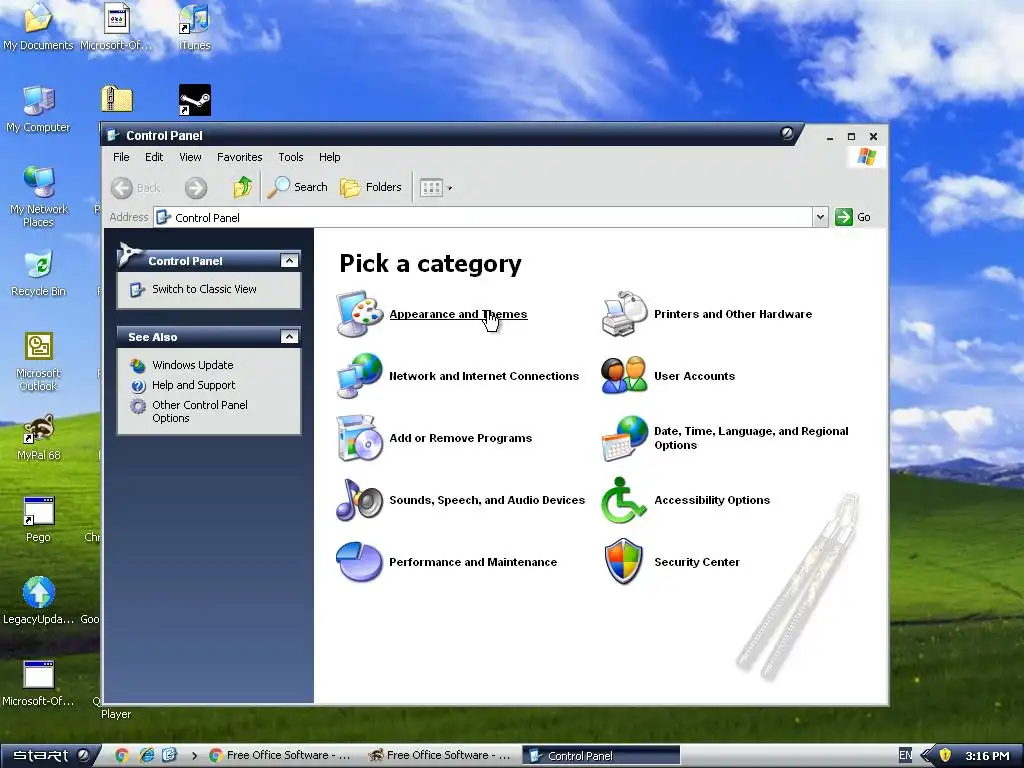
Task: Click the Printers and Other Hardware icon
Action: click(x=624, y=314)
